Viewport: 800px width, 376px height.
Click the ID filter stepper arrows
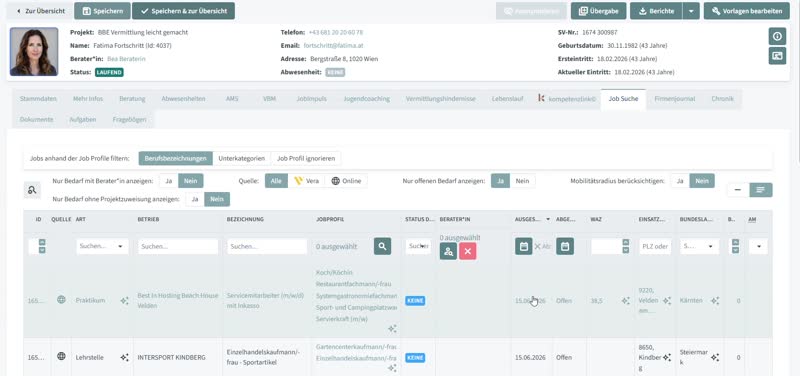point(42,246)
